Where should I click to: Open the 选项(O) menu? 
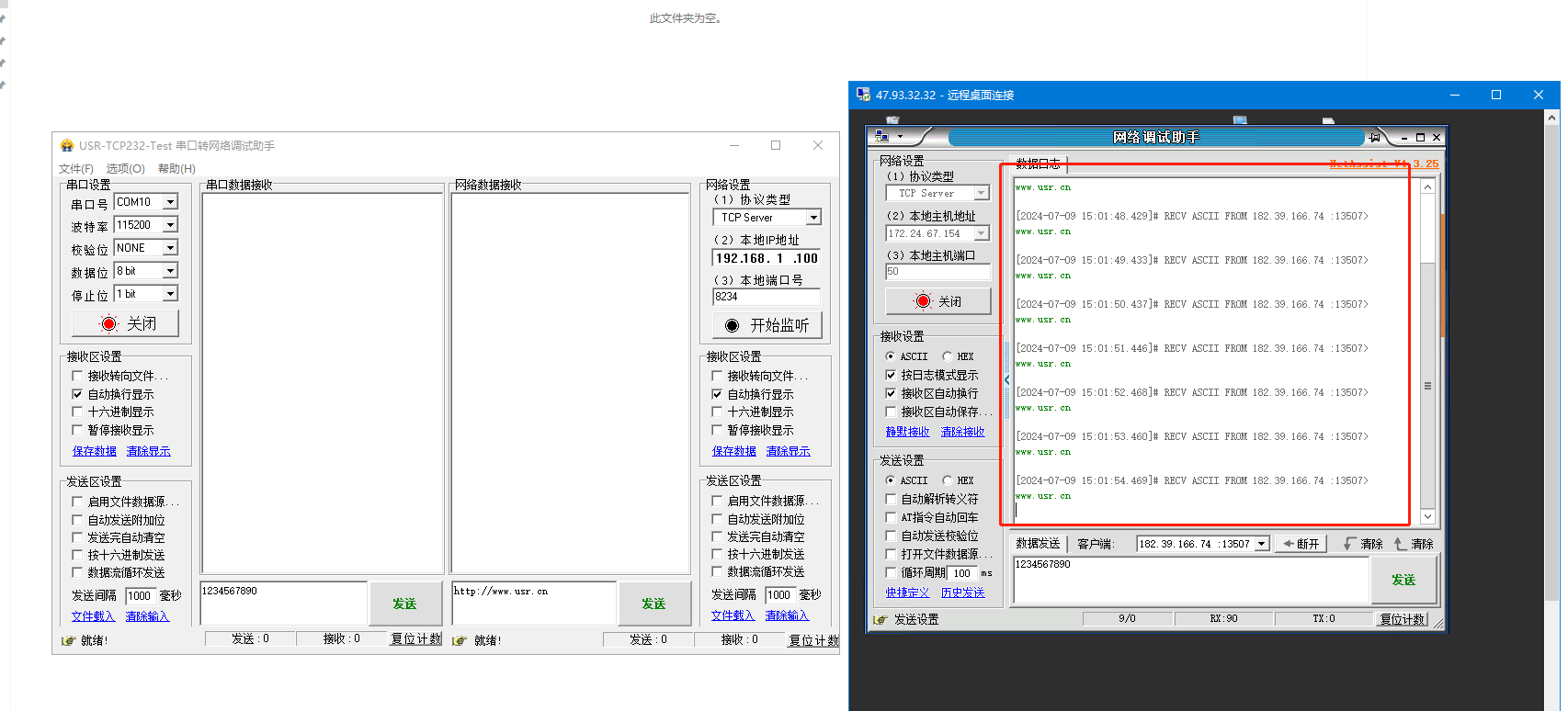tap(125, 169)
